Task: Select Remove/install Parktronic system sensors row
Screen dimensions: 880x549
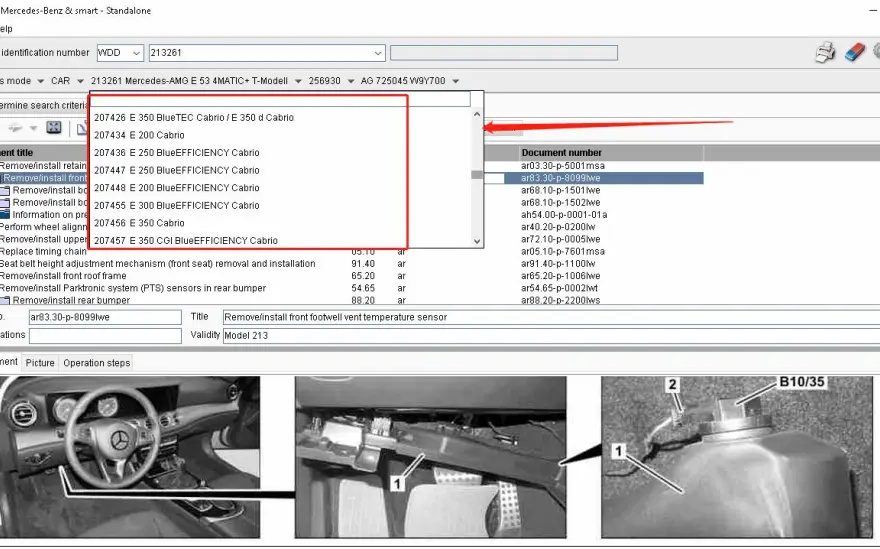Action: (x=132, y=289)
